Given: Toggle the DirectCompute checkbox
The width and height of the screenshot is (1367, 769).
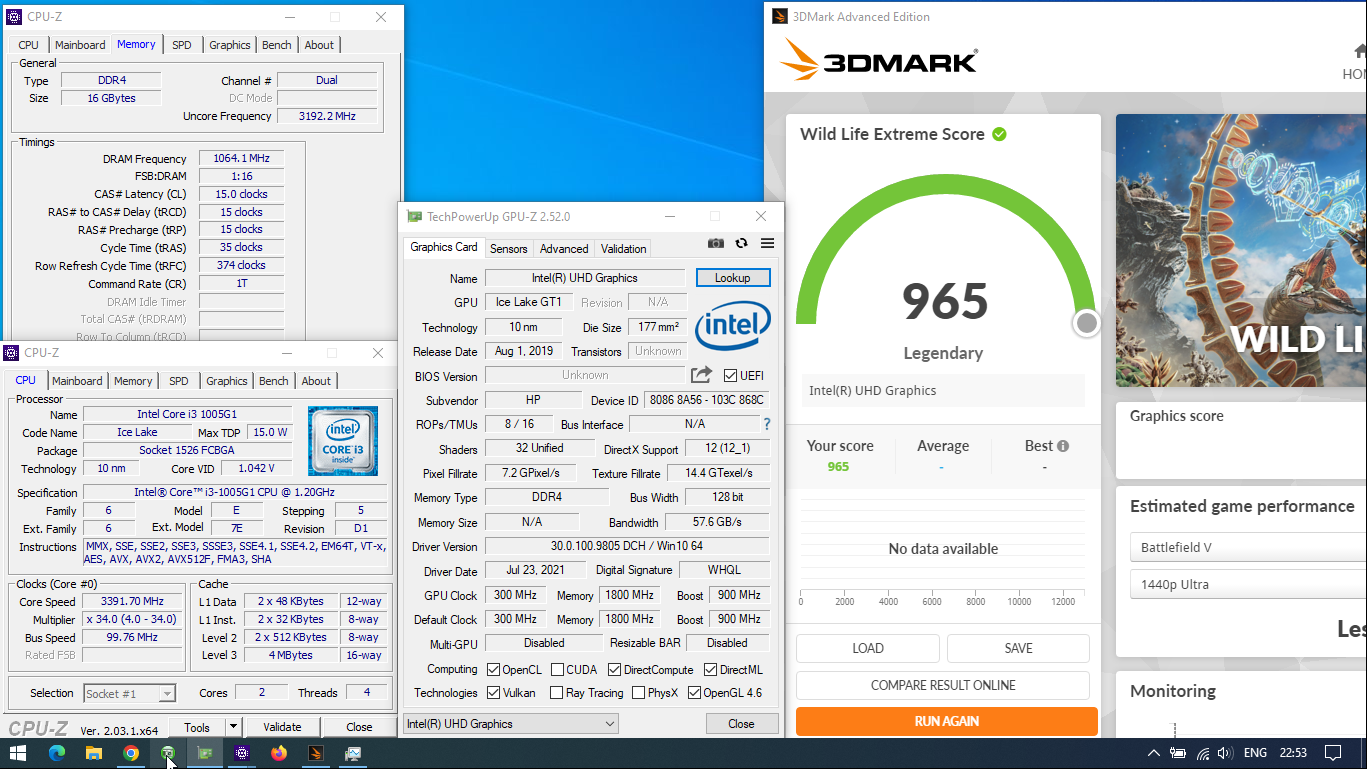Looking at the screenshot, I should point(614,670).
